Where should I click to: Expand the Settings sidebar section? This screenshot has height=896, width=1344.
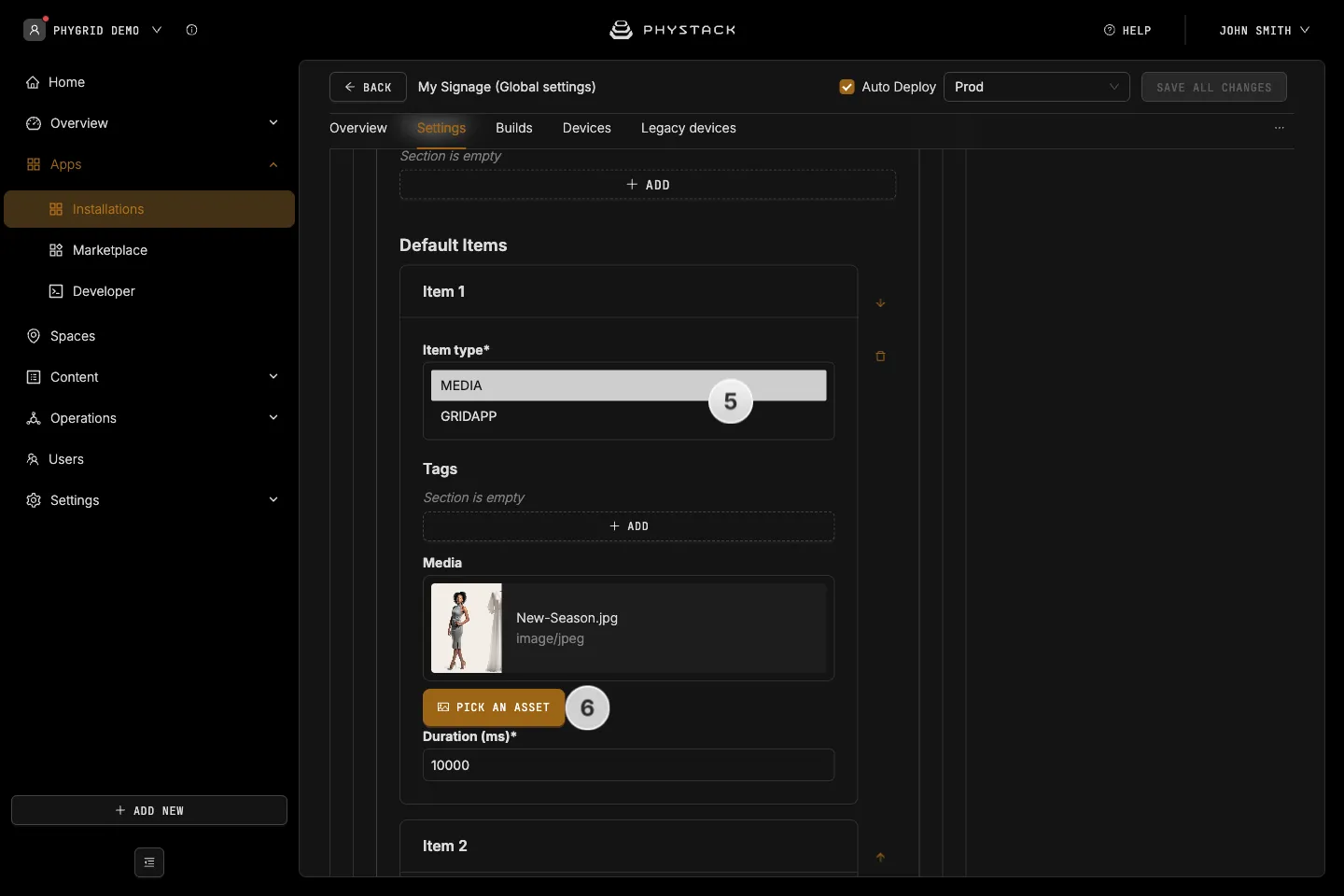pyautogui.click(x=273, y=500)
